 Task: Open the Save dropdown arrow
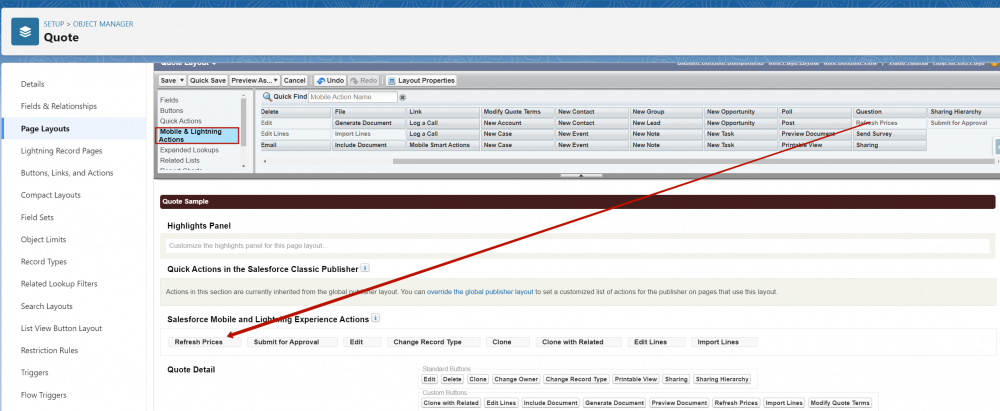tap(182, 81)
